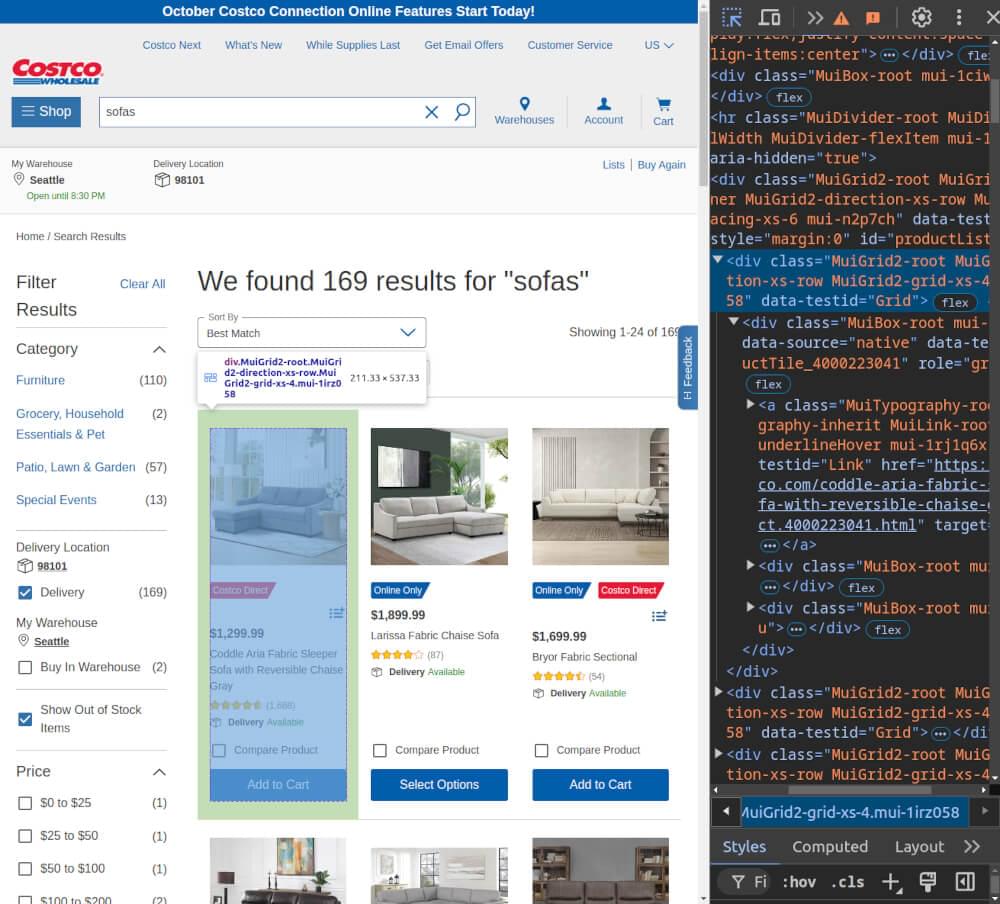This screenshot has width=1000, height=904.
Task: Enable the Buy In Warehouse filter
Action: 24,667
